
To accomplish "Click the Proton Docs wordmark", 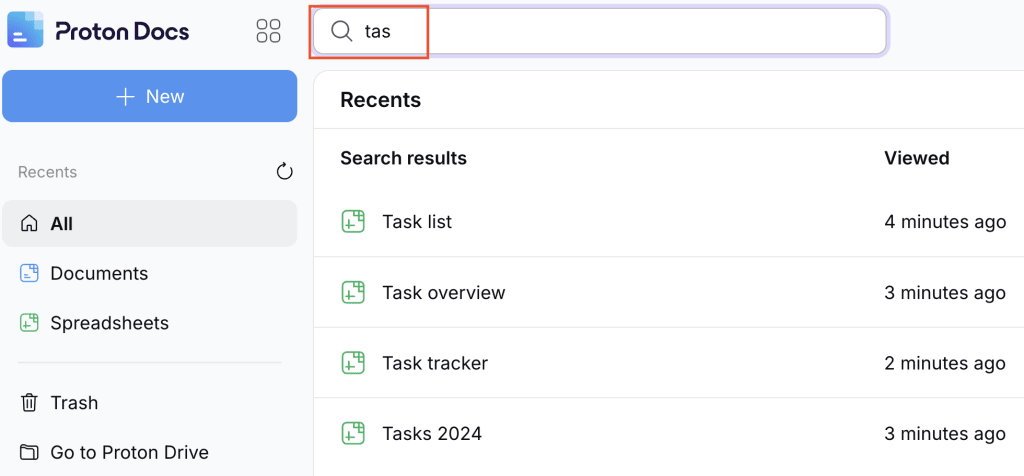I will click(122, 31).
